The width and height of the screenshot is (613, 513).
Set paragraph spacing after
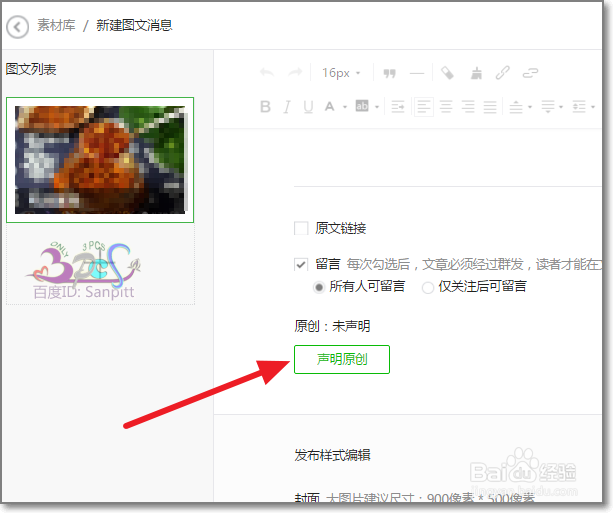[548, 107]
